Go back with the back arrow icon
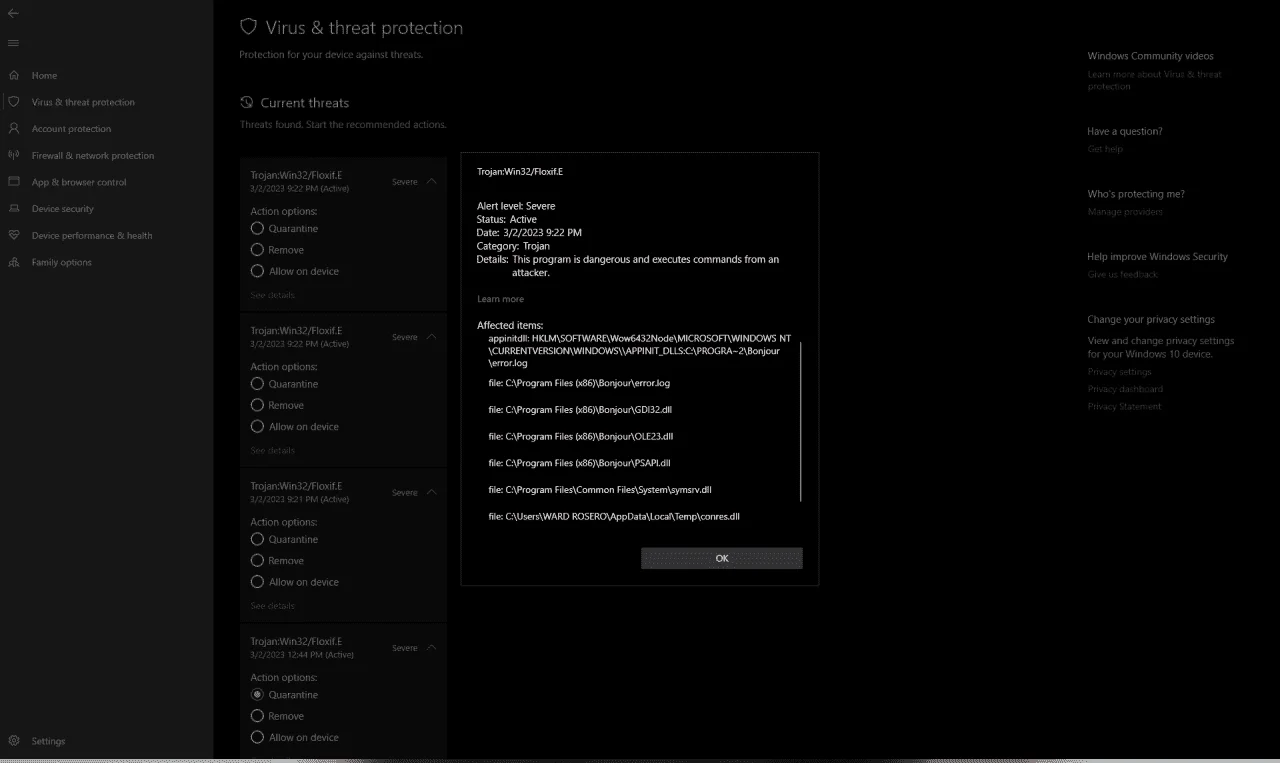 coord(13,13)
